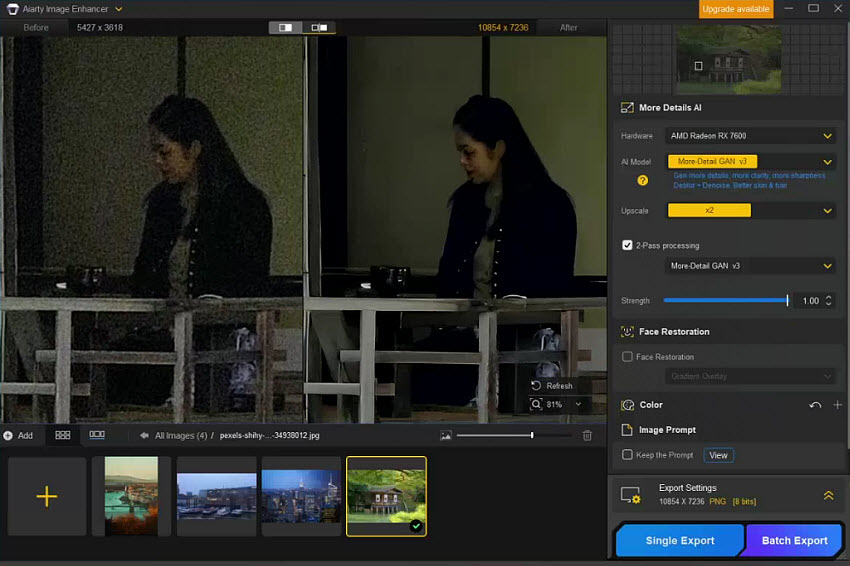Screen dimensions: 850x566
Task: Open the Upscale x2 dropdown
Action: pyautogui.click(x=751, y=210)
